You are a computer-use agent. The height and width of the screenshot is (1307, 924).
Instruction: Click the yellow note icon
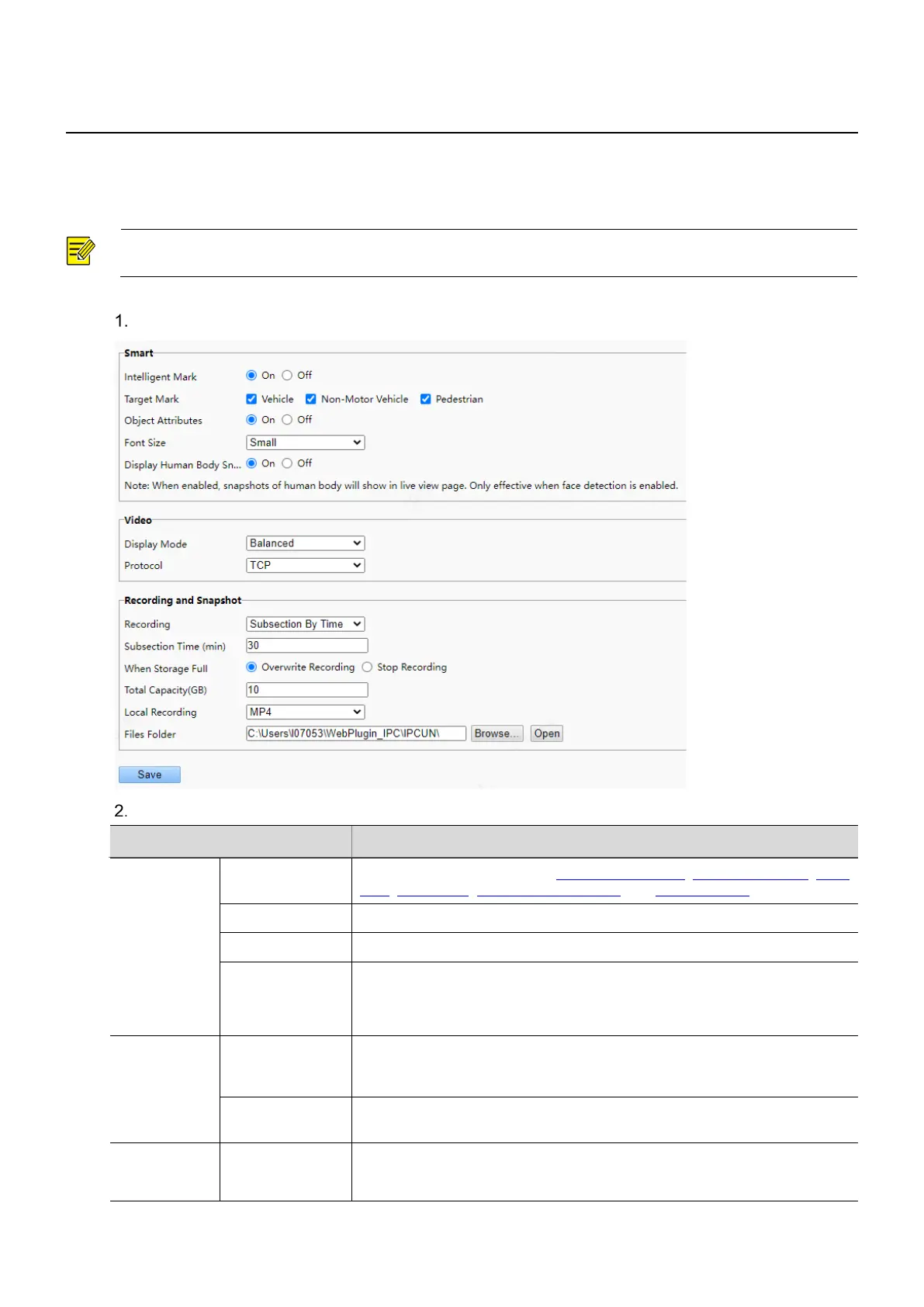[x=81, y=251]
